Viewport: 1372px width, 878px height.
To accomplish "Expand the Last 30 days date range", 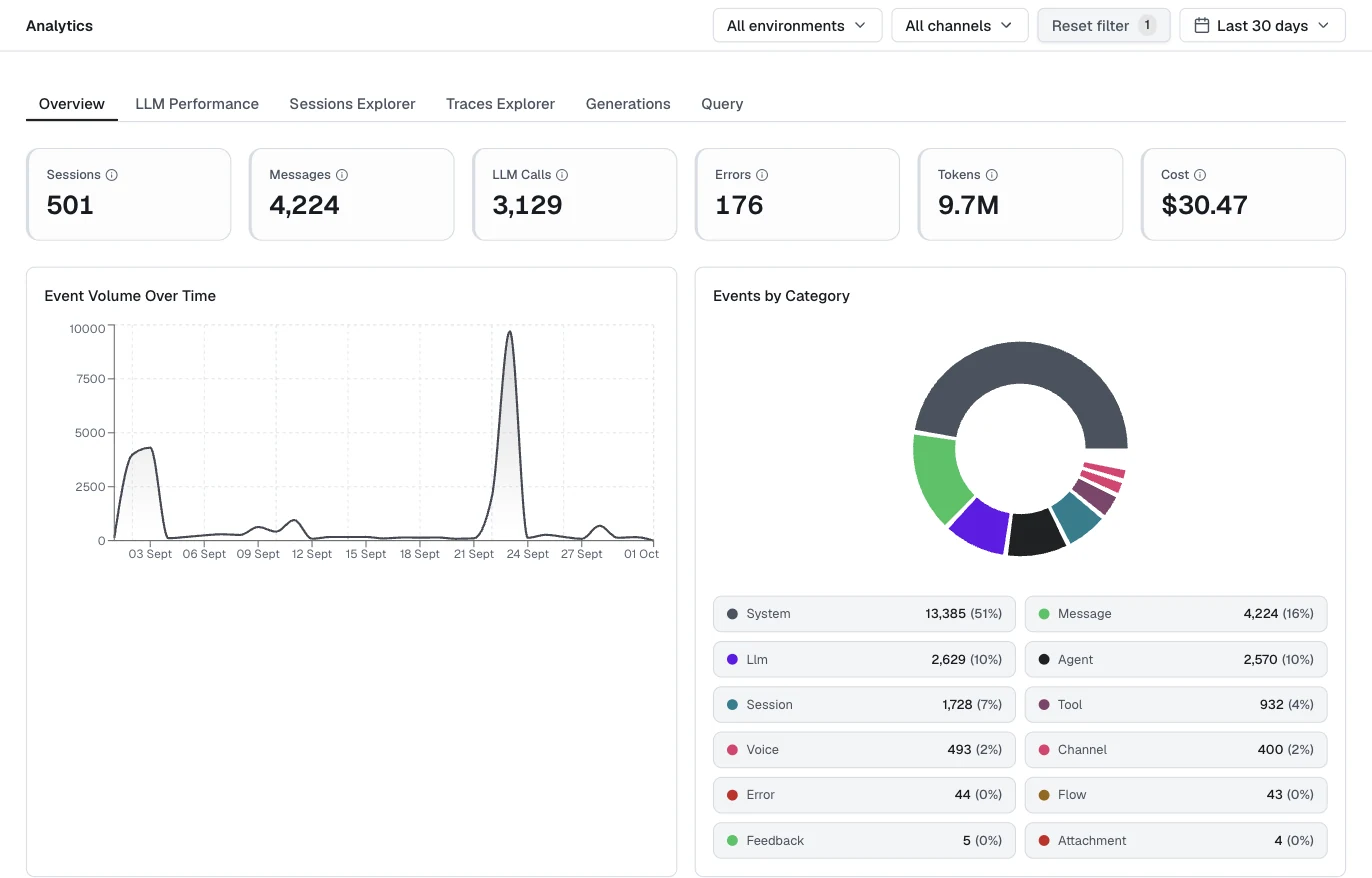I will (1262, 25).
